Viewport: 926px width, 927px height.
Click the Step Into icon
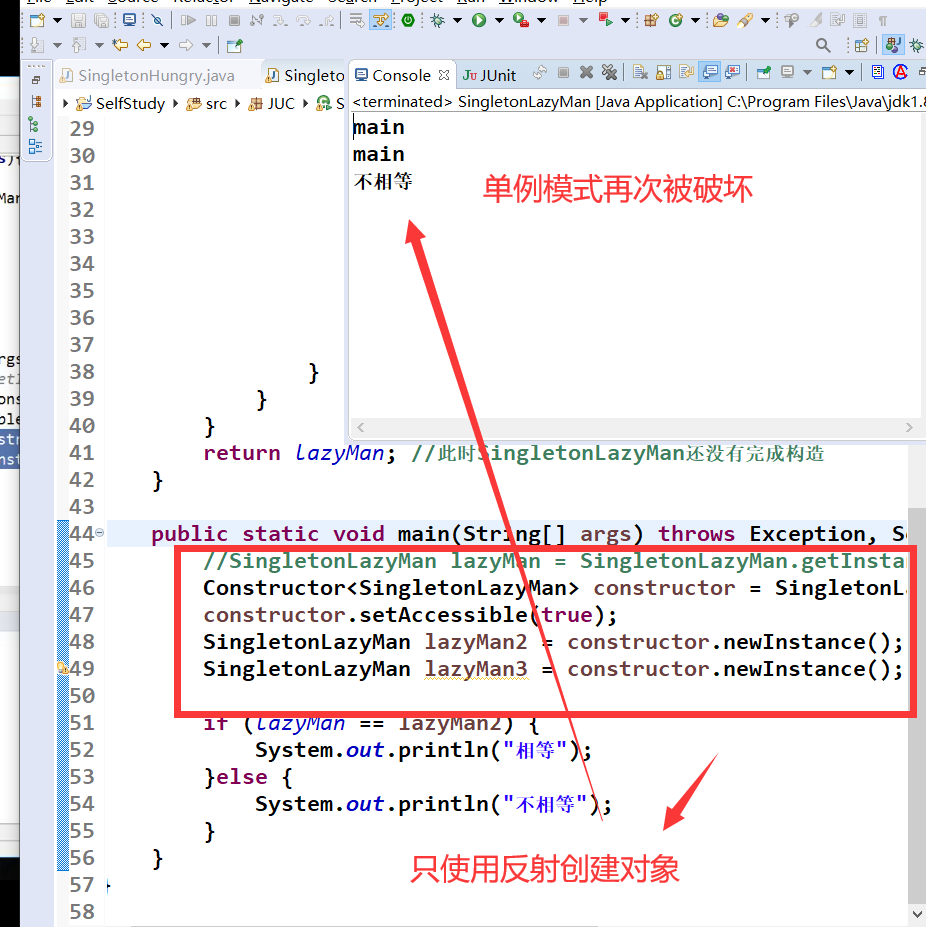[x=280, y=21]
